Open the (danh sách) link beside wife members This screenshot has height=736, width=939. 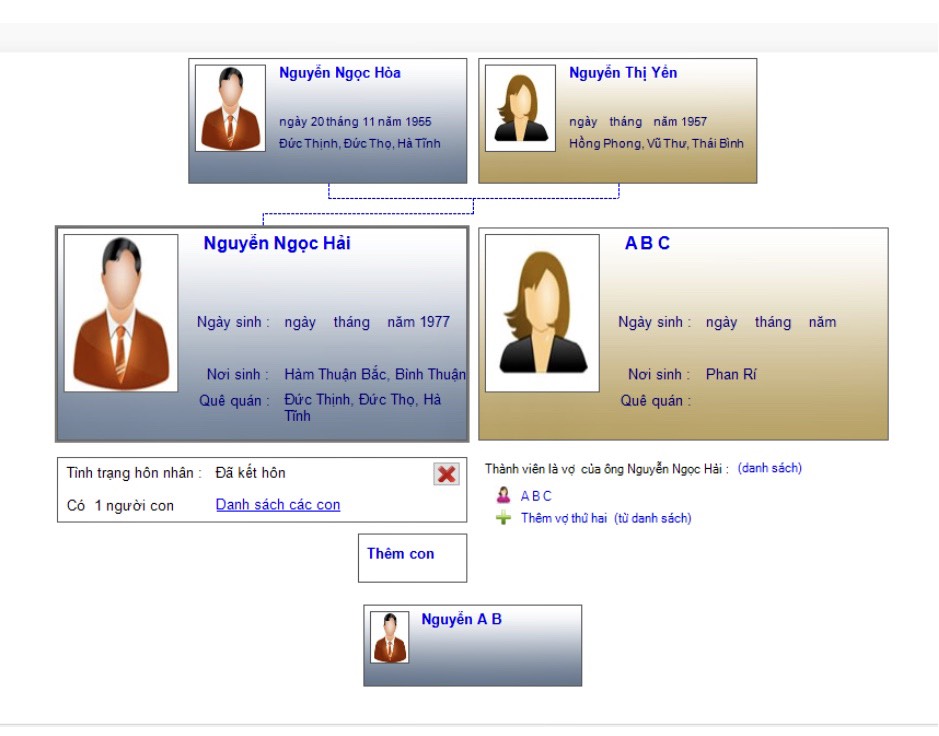coord(770,468)
